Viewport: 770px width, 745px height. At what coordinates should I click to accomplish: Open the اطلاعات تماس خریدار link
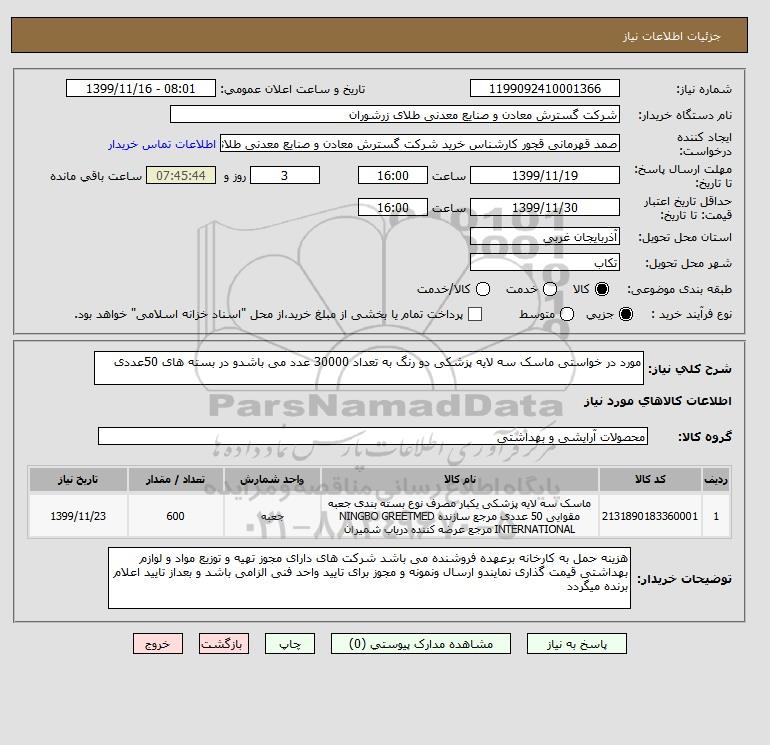point(162,144)
